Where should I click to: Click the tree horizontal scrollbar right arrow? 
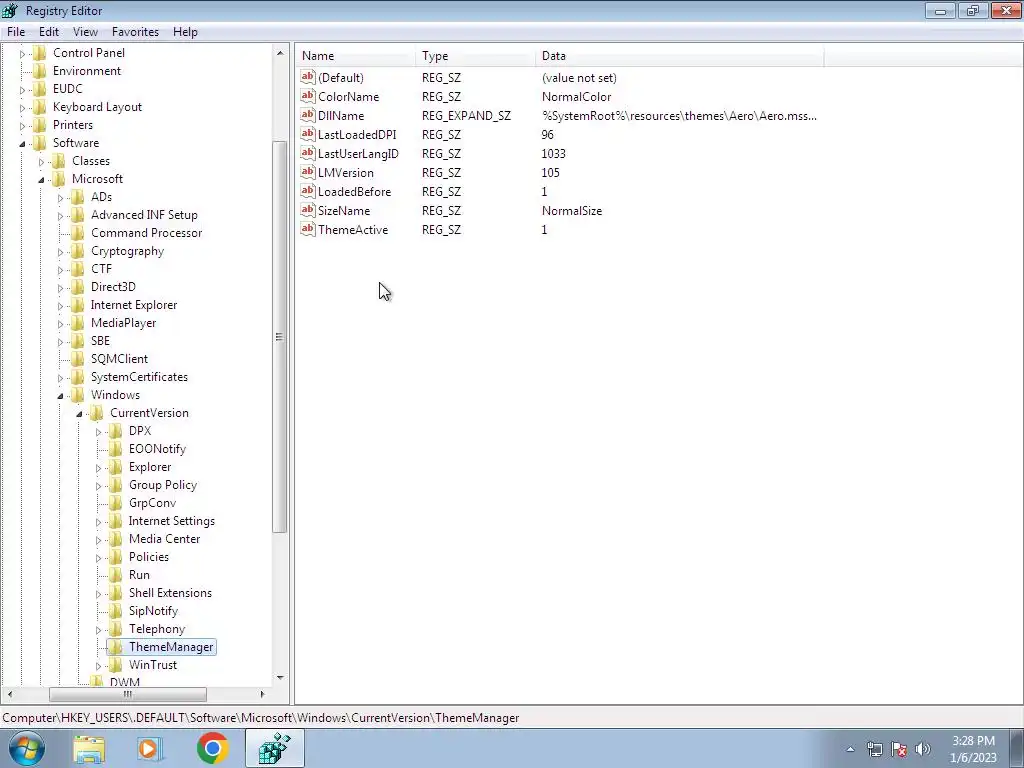click(262, 694)
